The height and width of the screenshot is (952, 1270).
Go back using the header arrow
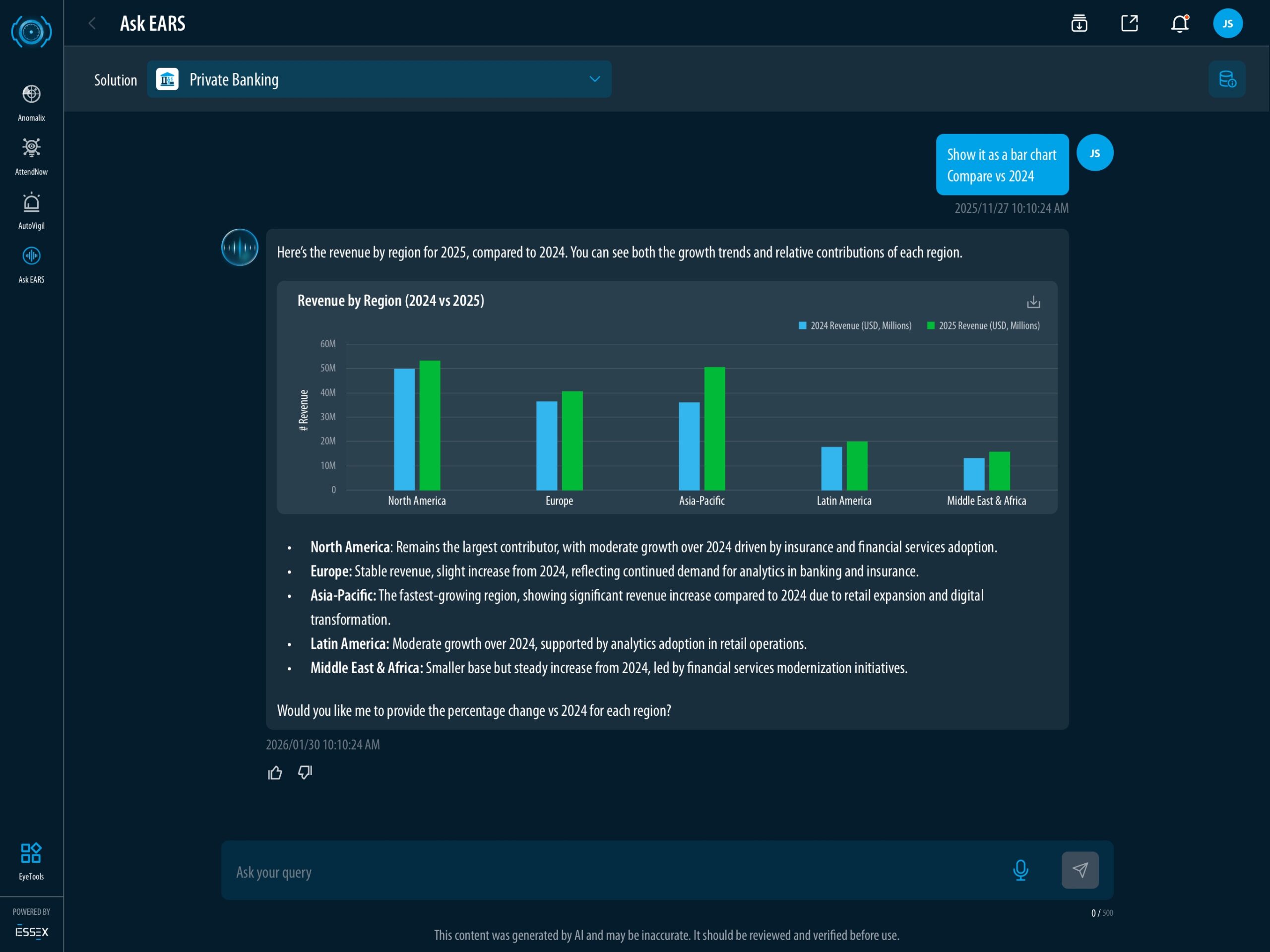pyautogui.click(x=92, y=23)
